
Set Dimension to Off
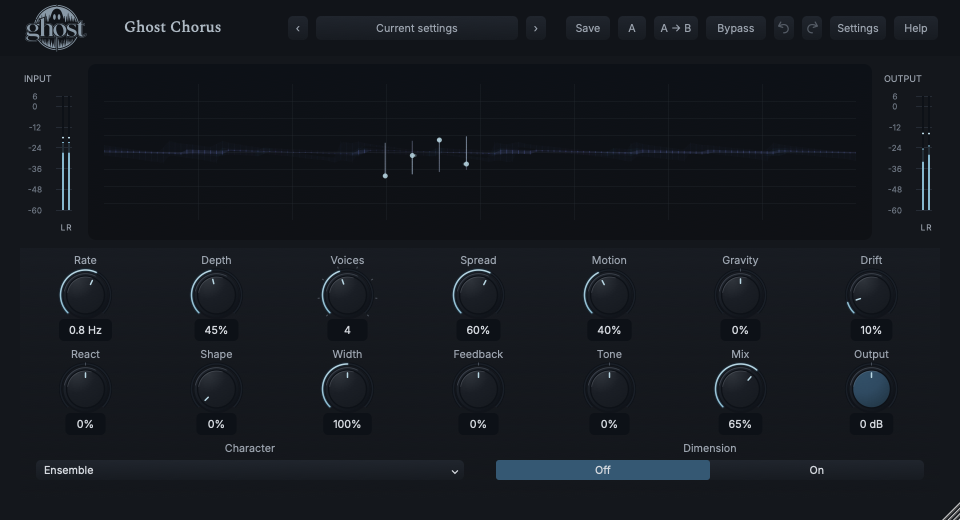click(x=602, y=470)
